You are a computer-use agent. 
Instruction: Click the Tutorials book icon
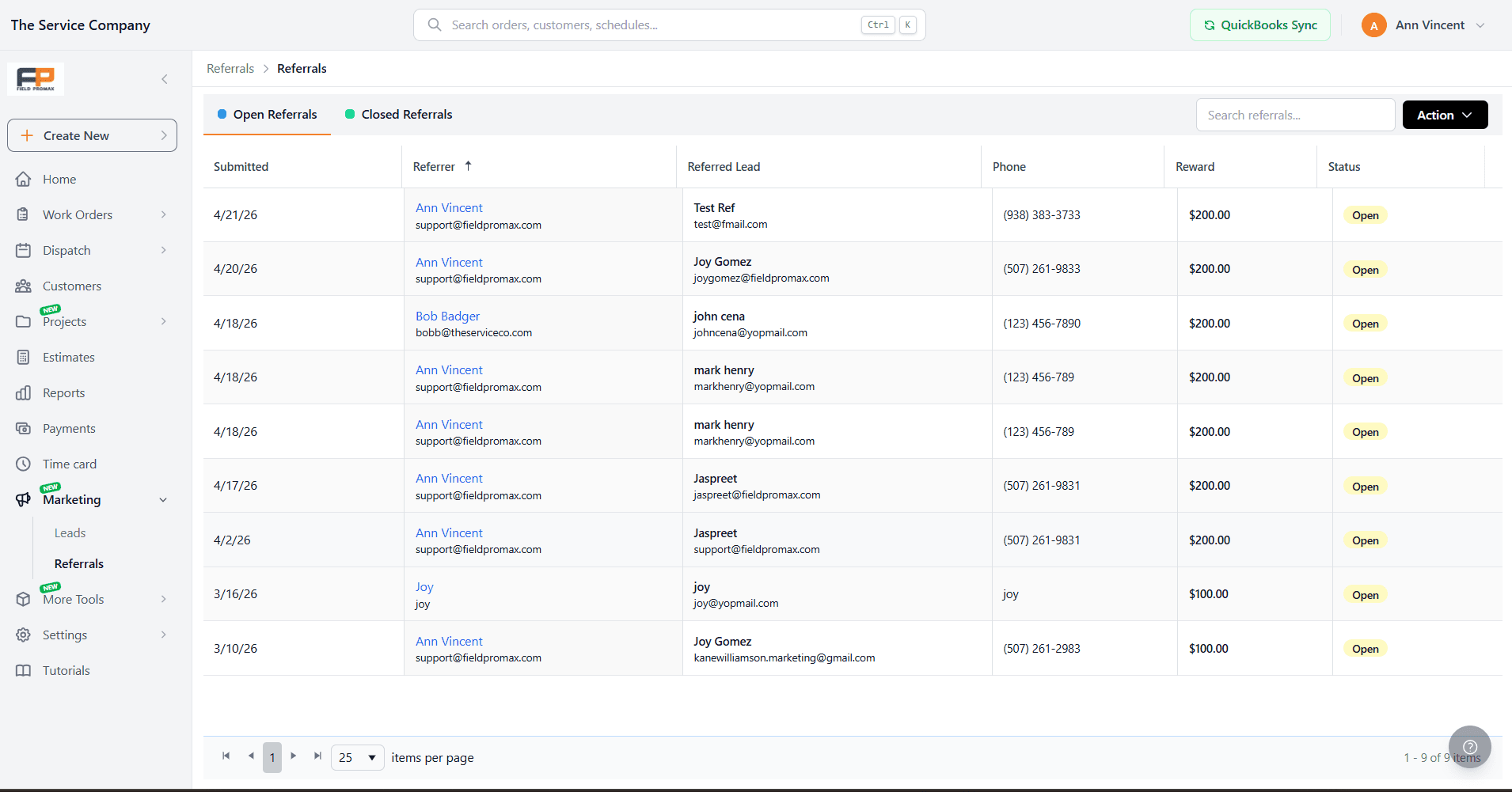(24, 671)
